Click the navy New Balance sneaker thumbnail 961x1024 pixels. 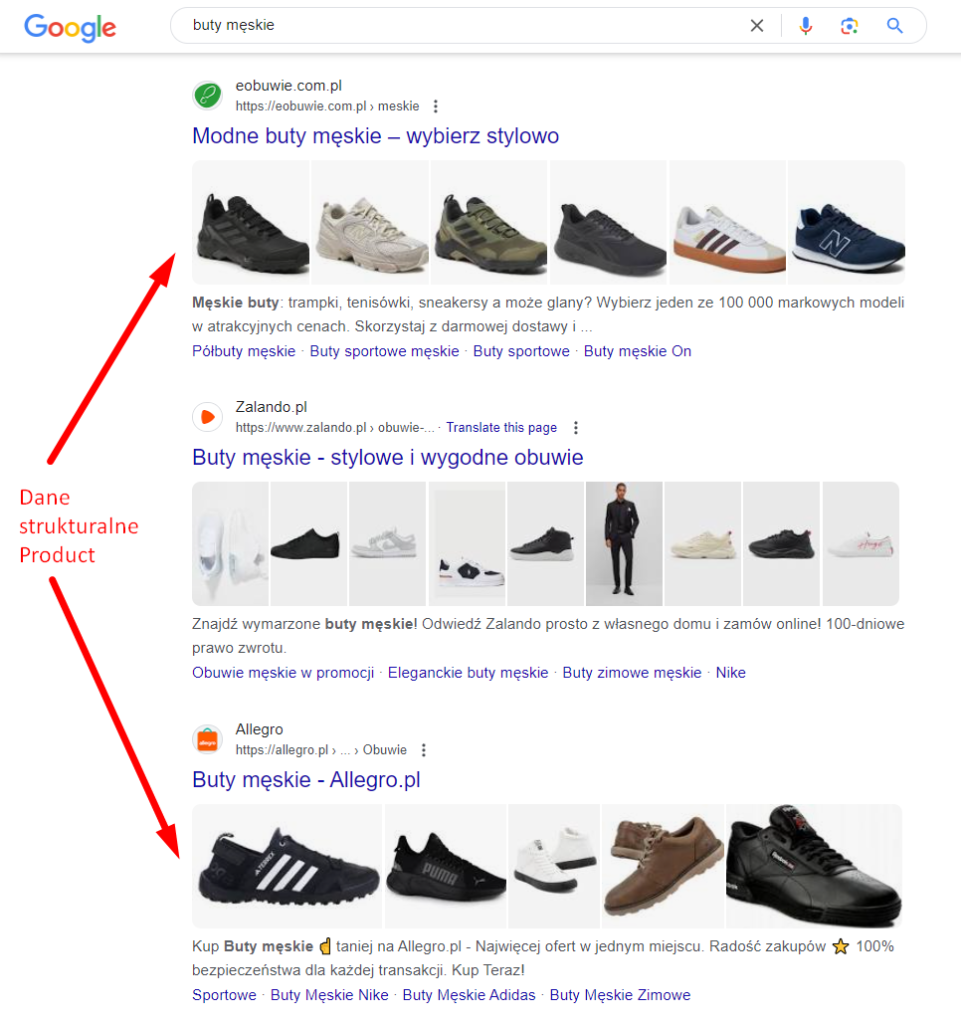tap(847, 223)
